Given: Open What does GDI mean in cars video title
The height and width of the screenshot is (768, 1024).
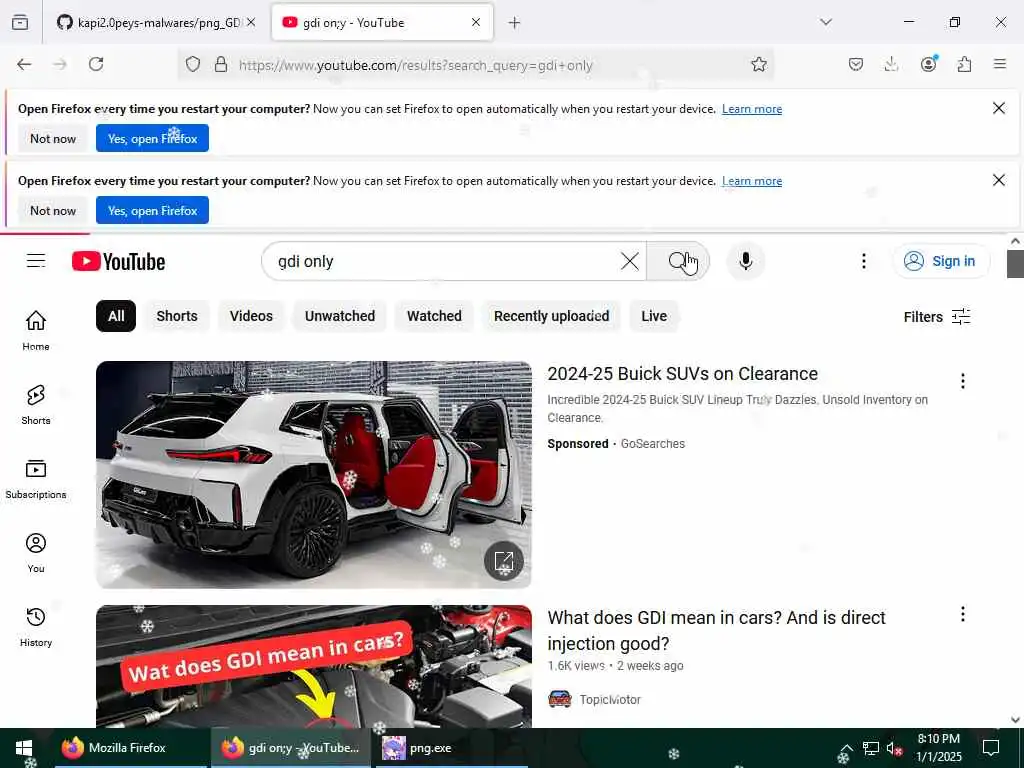Looking at the screenshot, I should (x=716, y=630).
